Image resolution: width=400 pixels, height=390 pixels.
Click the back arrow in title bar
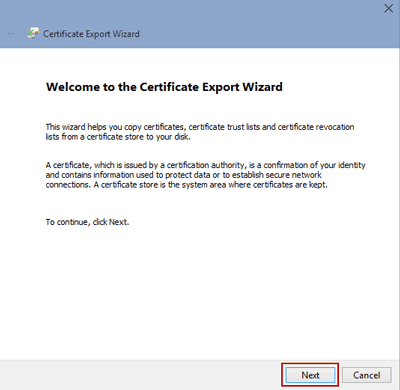(11, 34)
